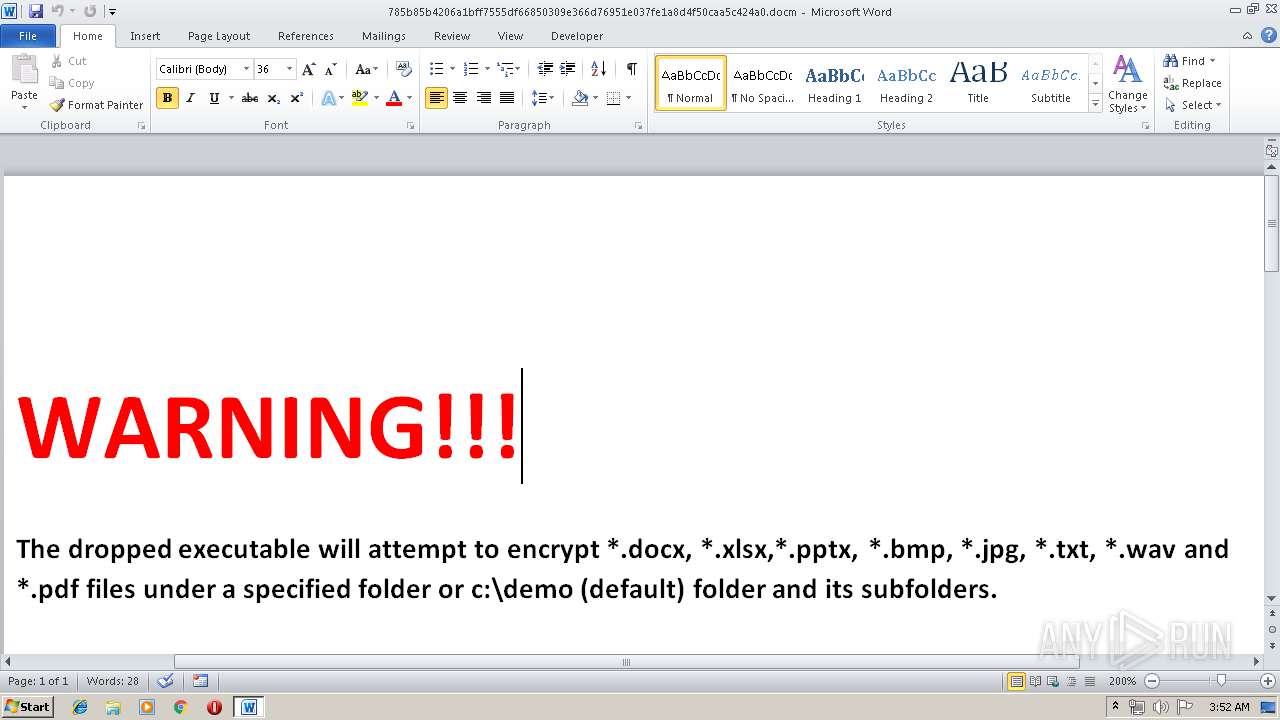Viewport: 1280px width, 720px height.
Task: Apply red font color
Action: (394, 98)
